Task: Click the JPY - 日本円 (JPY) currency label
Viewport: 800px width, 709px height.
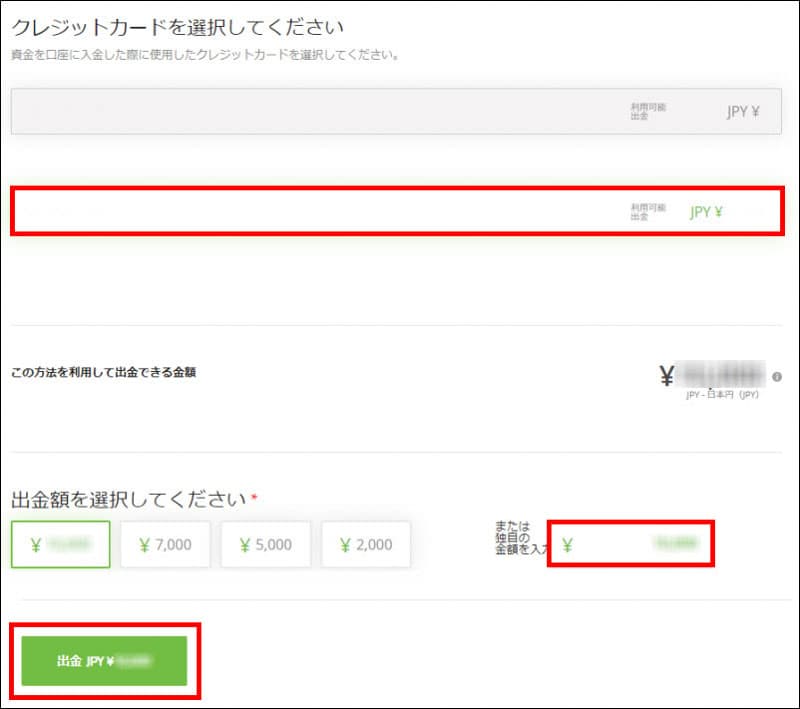Action: [724, 395]
